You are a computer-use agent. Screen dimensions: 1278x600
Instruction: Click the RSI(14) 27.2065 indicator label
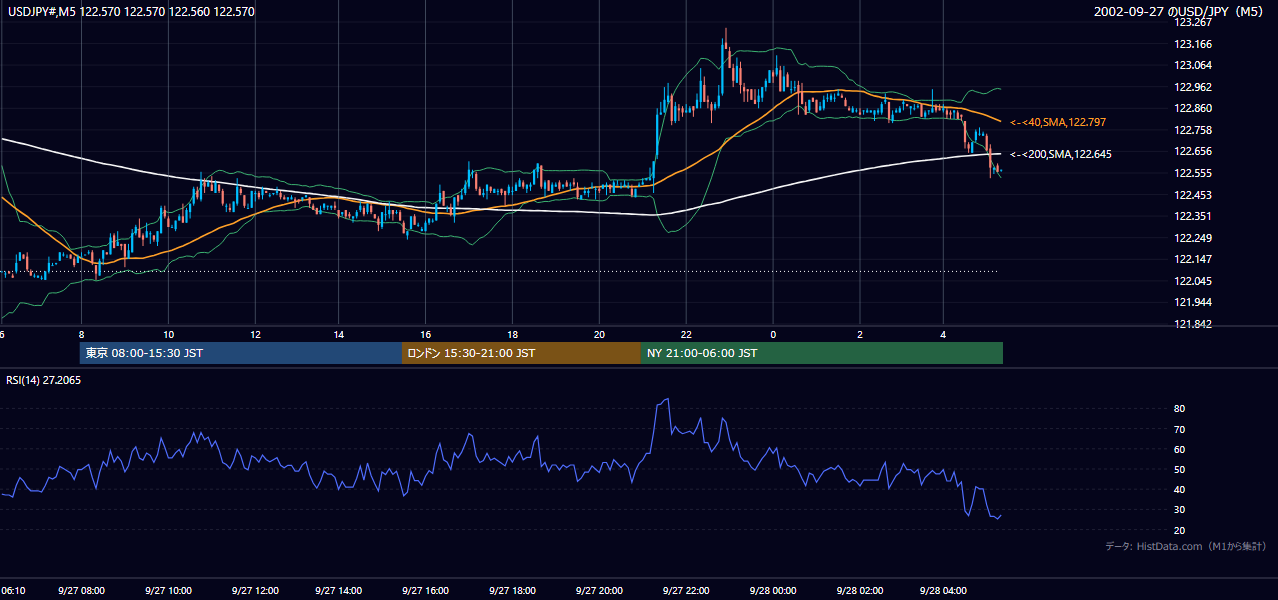pos(43,380)
